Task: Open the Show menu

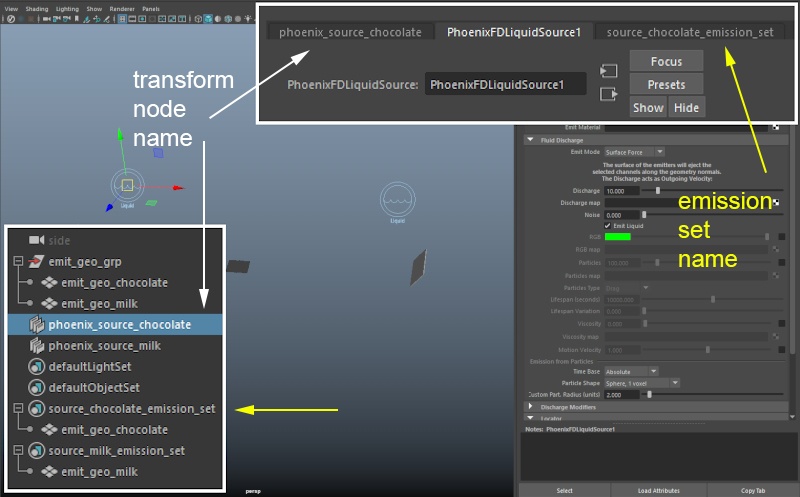Action: [x=94, y=9]
